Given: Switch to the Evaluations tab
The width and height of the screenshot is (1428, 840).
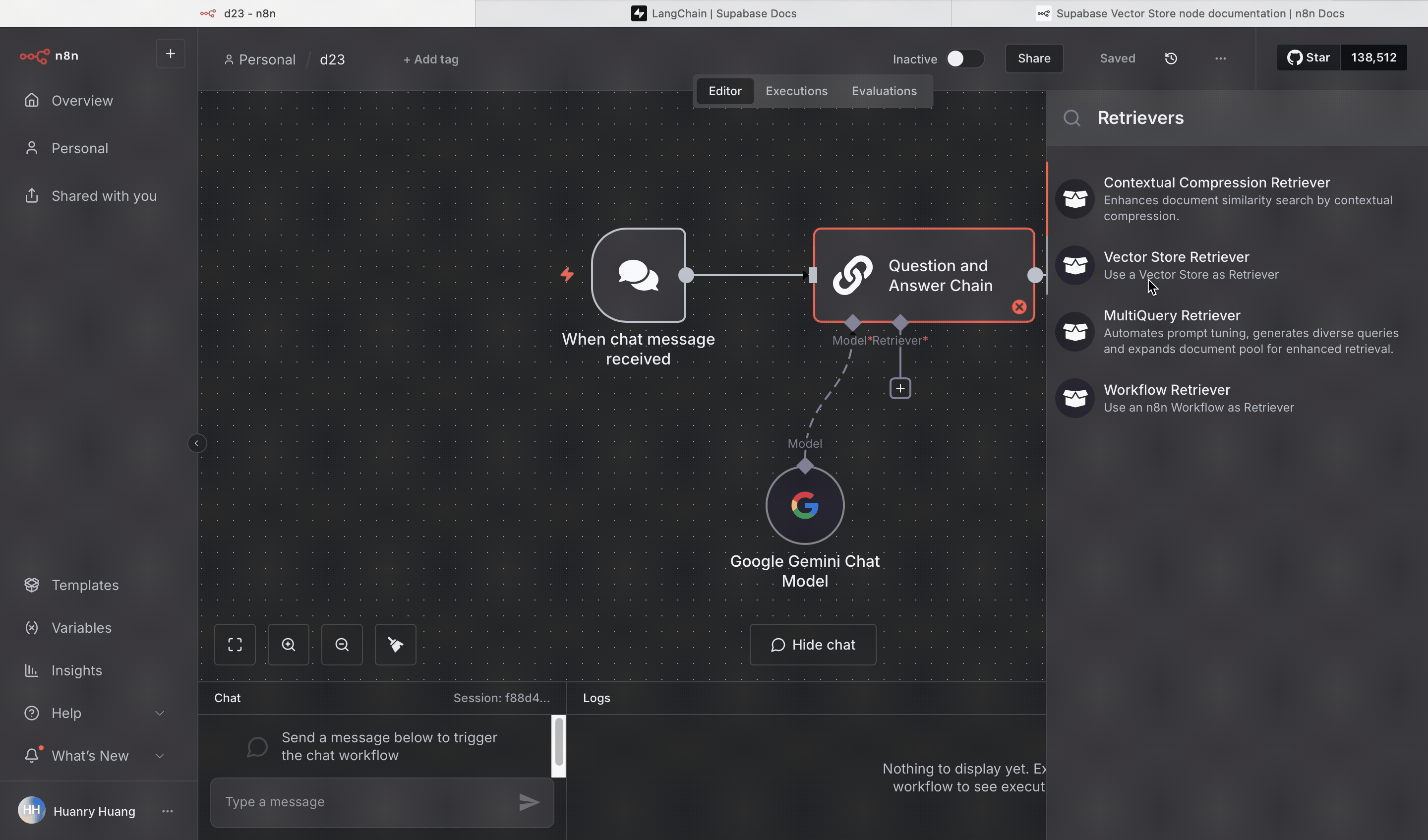Looking at the screenshot, I should coord(884,91).
